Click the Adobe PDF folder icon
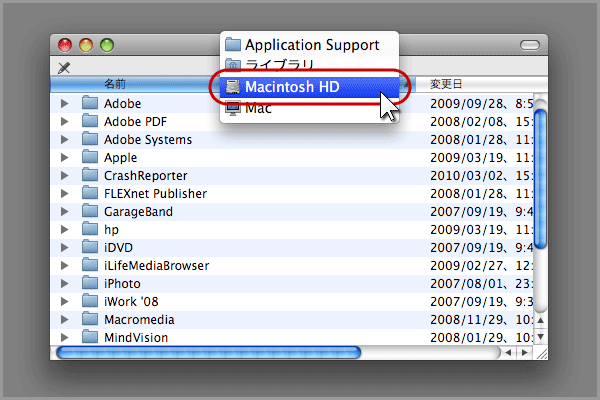 pyautogui.click(x=90, y=121)
